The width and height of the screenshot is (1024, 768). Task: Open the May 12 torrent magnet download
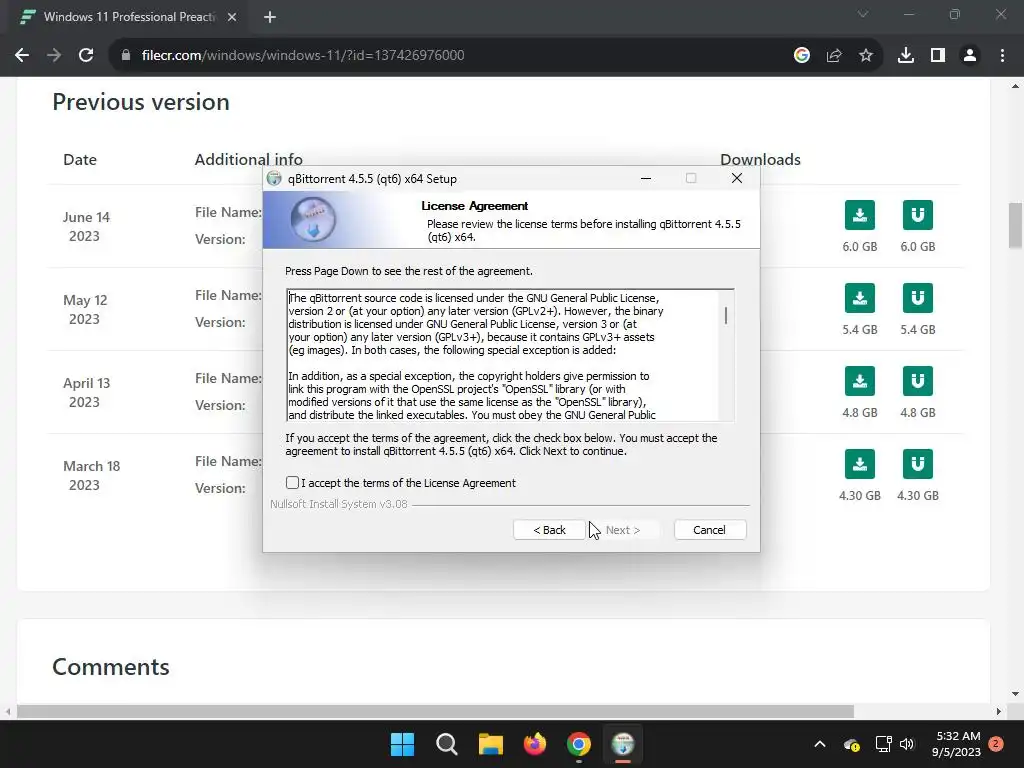point(918,298)
